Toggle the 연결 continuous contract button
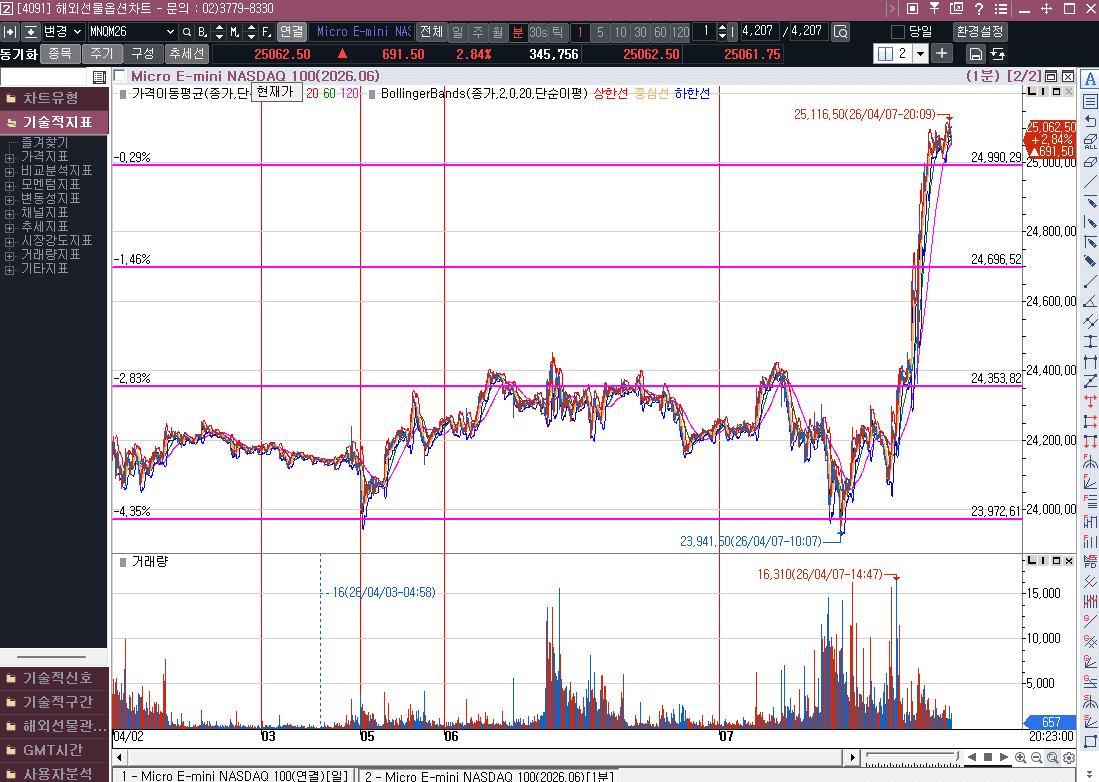 coord(291,31)
